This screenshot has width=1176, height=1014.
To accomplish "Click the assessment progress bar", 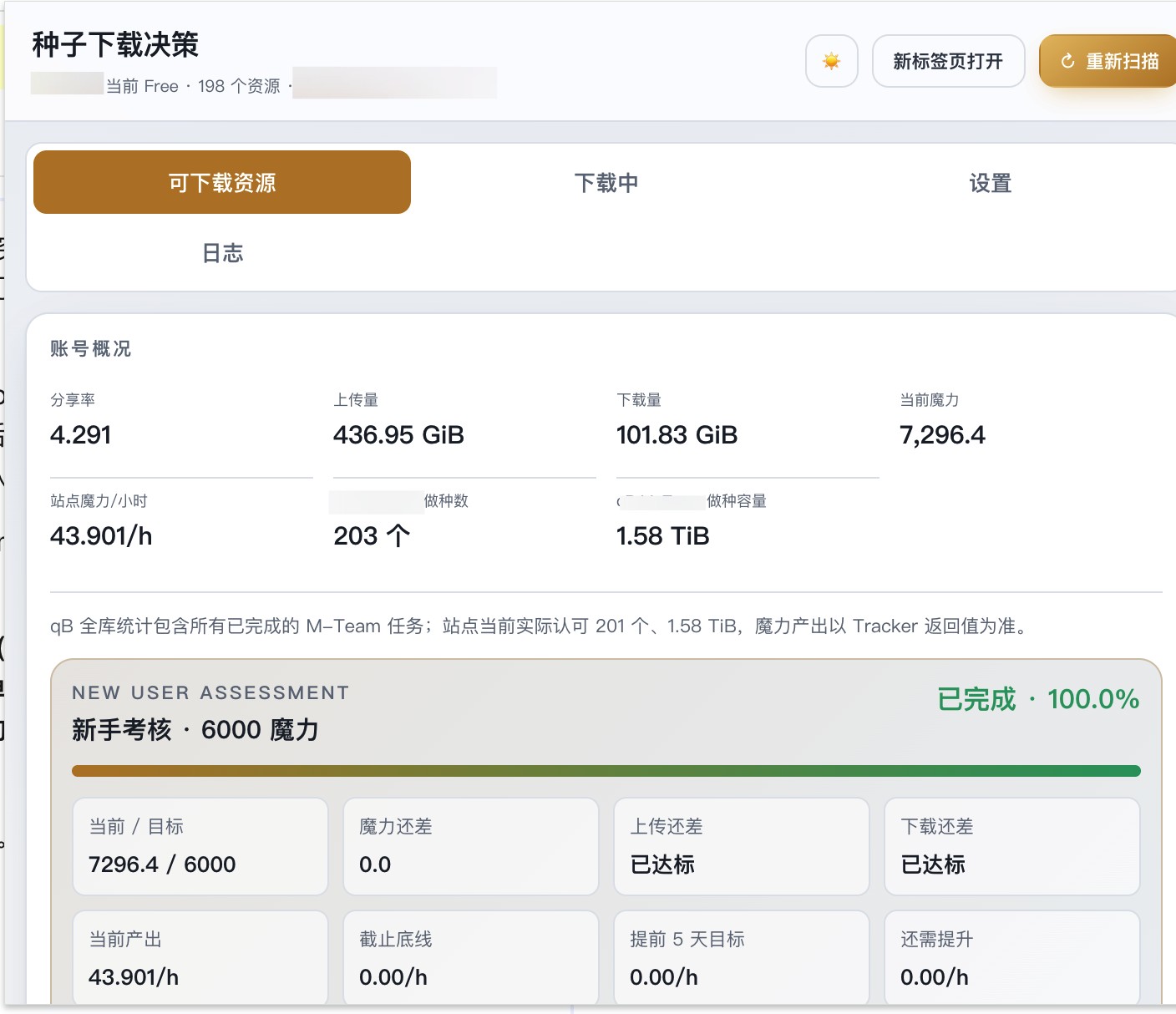I will pyautogui.click(x=606, y=770).
